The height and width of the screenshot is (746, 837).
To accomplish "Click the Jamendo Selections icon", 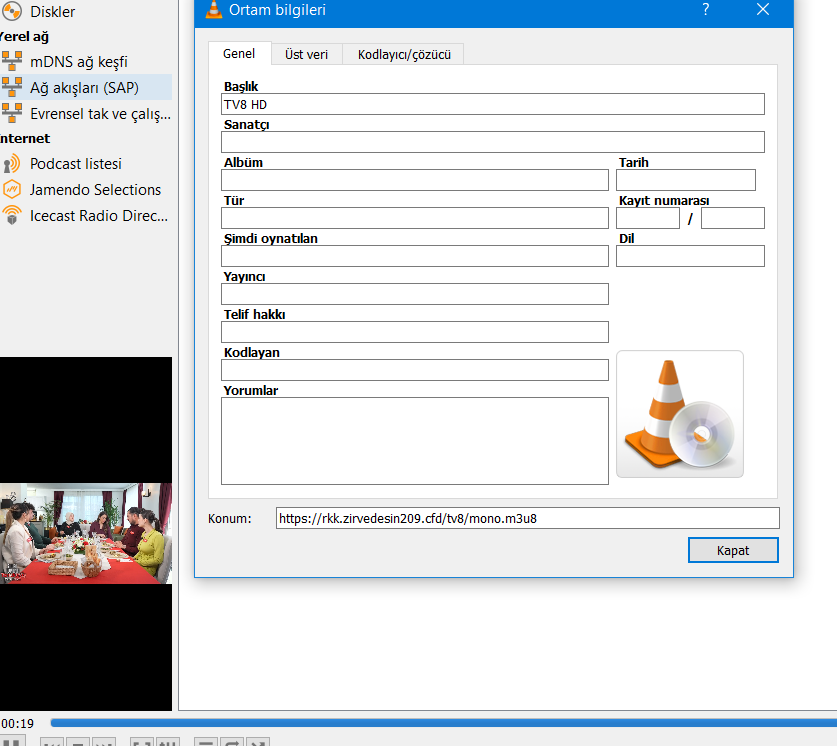I will point(12,190).
